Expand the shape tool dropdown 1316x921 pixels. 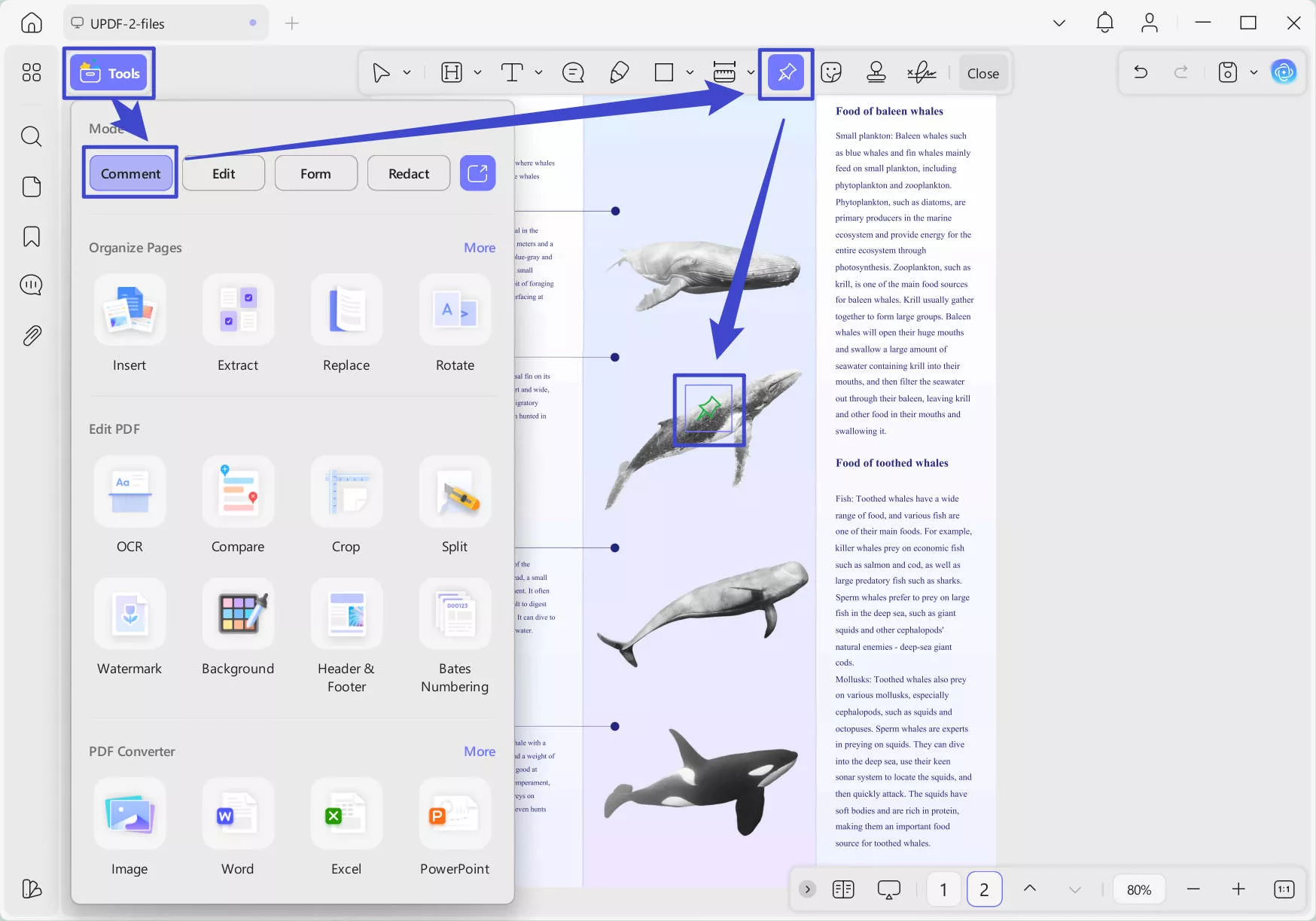[689, 72]
